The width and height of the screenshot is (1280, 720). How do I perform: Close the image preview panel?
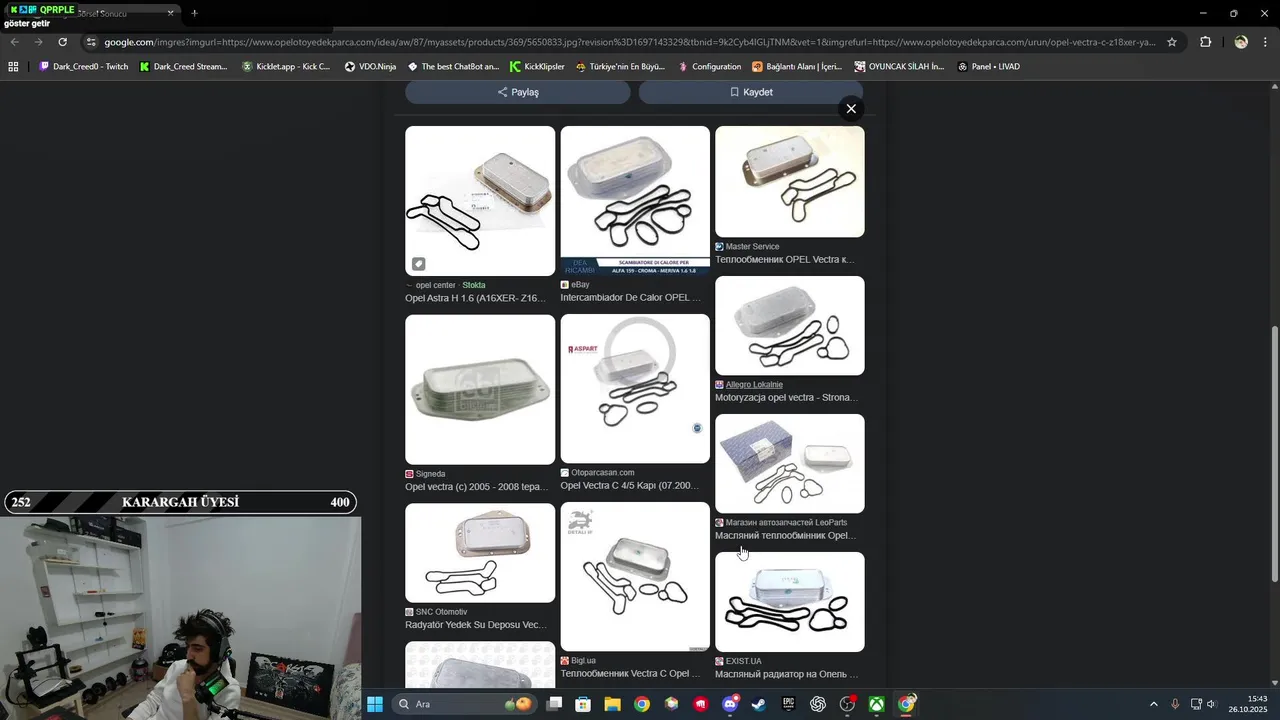[x=851, y=109]
